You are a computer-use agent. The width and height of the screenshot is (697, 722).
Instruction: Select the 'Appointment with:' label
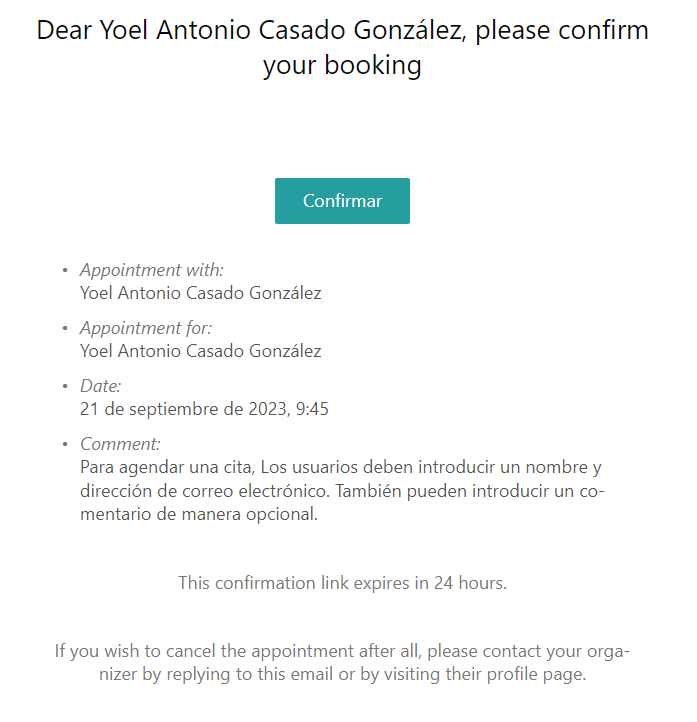[x=151, y=270]
